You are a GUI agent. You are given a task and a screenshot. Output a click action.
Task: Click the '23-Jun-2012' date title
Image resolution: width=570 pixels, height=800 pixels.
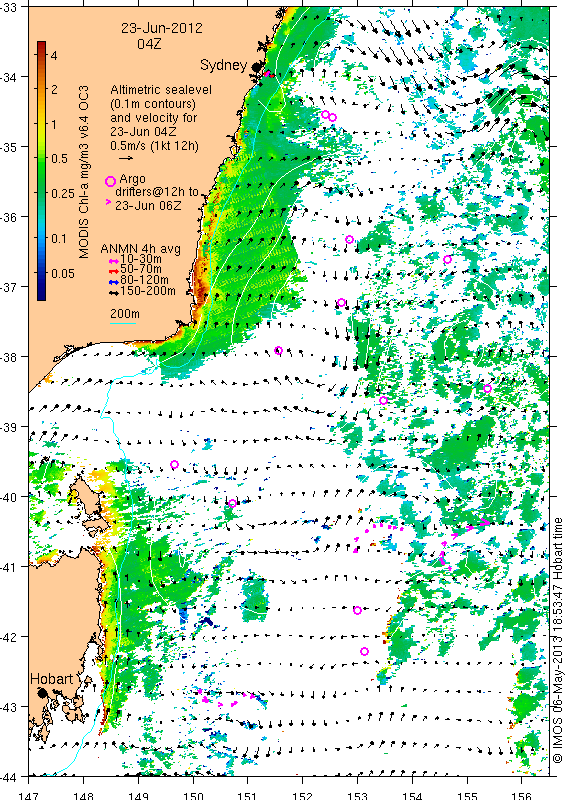tap(162, 28)
